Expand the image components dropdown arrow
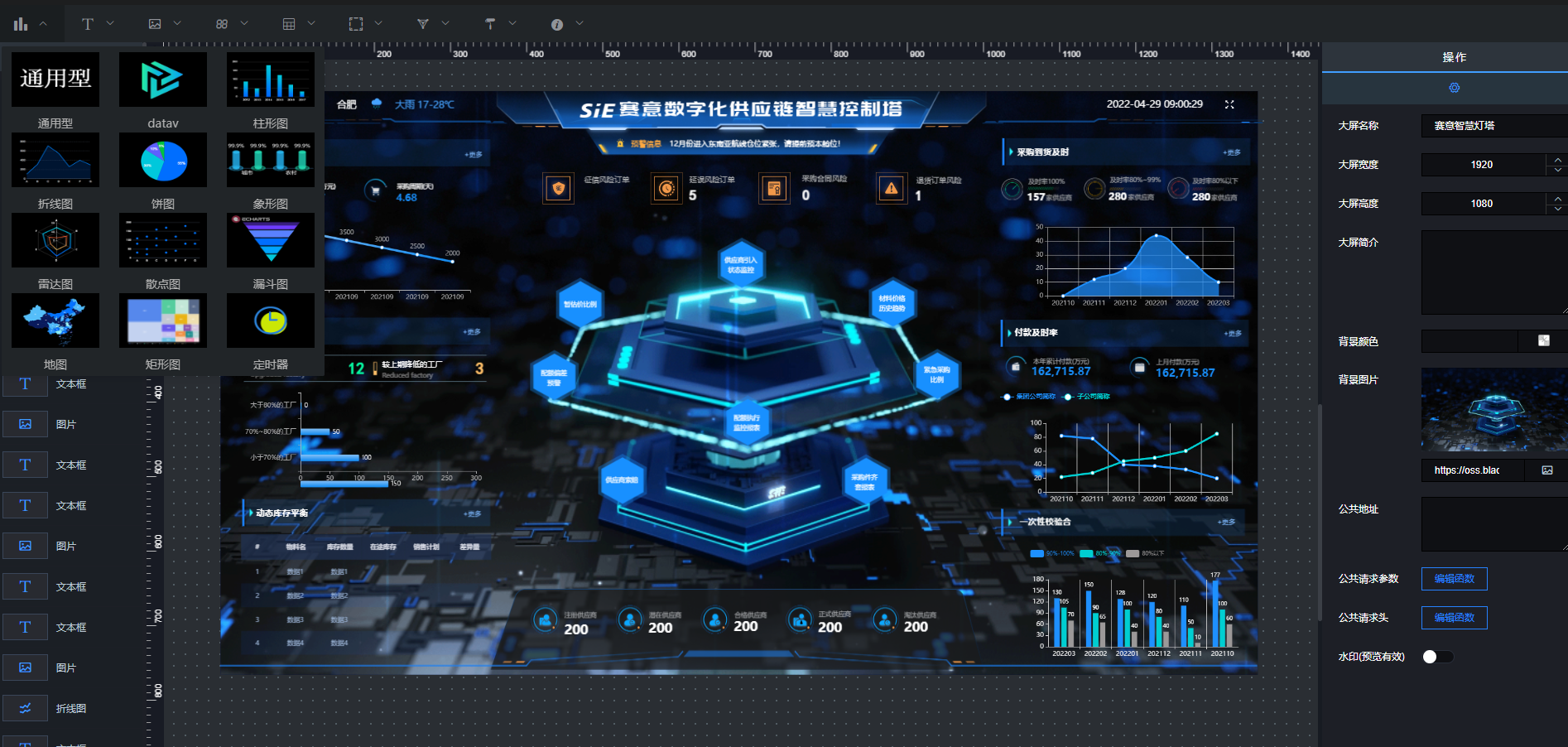1568x747 pixels. pos(177,24)
